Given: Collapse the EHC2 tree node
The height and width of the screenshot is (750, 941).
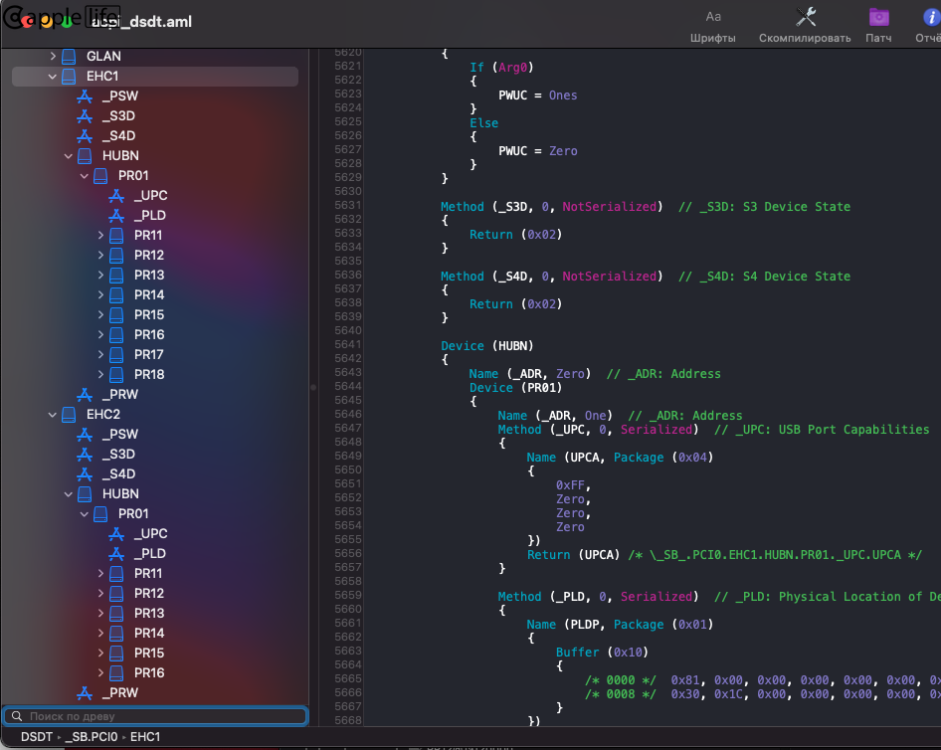Looking at the screenshot, I should pos(52,415).
